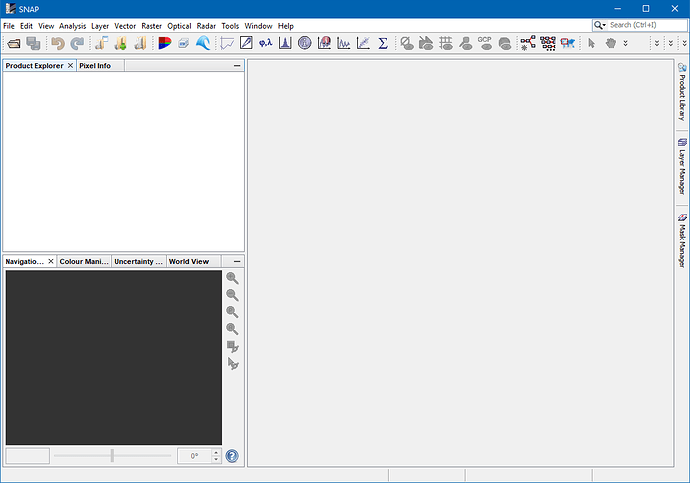
Task: Click the GCP manager icon
Action: [x=485, y=43]
